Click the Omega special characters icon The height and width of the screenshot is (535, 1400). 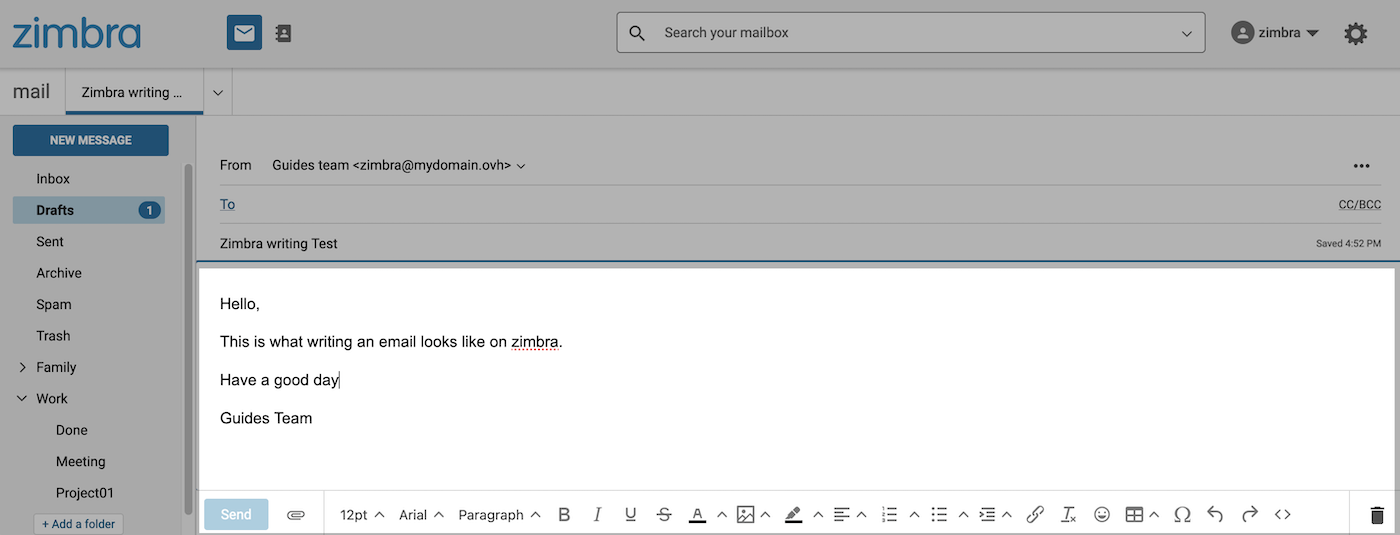pyautogui.click(x=1182, y=515)
